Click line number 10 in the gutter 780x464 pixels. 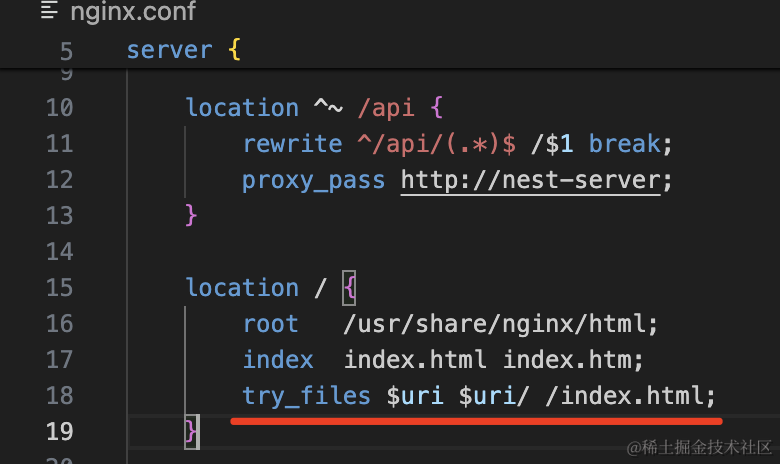(x=59, y=108)
